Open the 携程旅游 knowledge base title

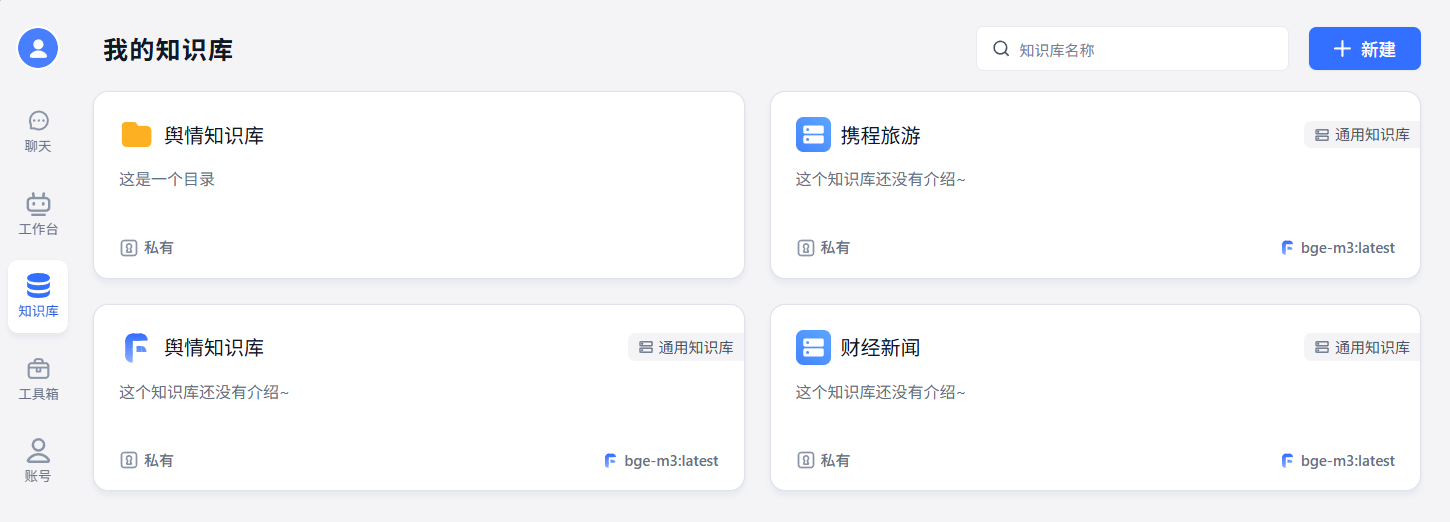(x=880, y=135)
